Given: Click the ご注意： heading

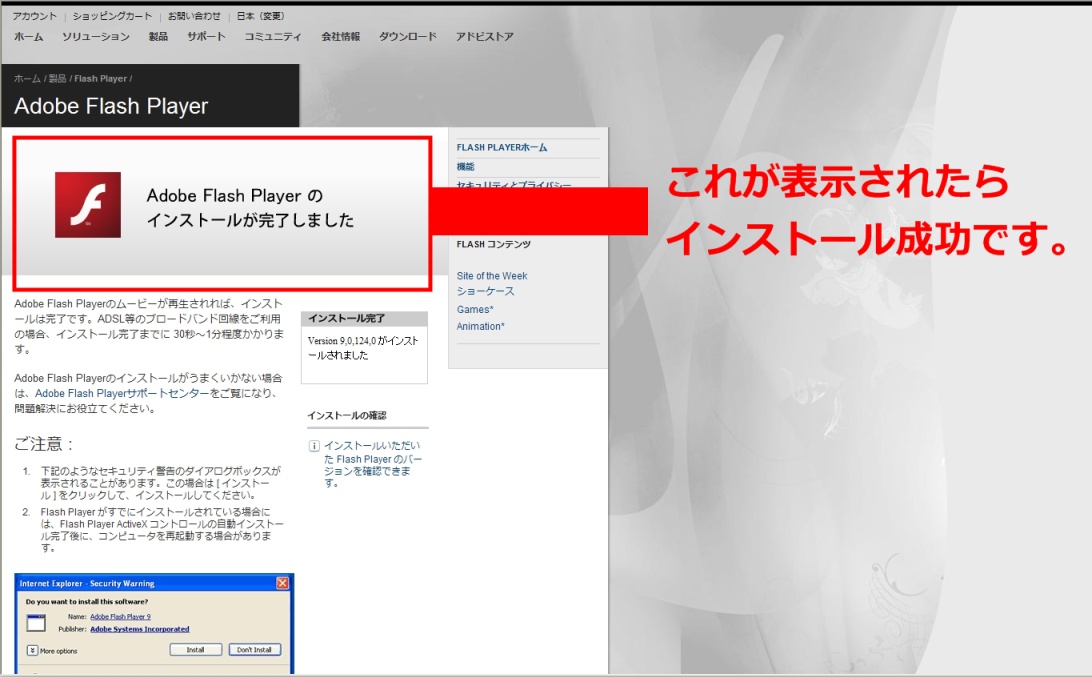Looking at the screenshot, I should click(45, 444).
